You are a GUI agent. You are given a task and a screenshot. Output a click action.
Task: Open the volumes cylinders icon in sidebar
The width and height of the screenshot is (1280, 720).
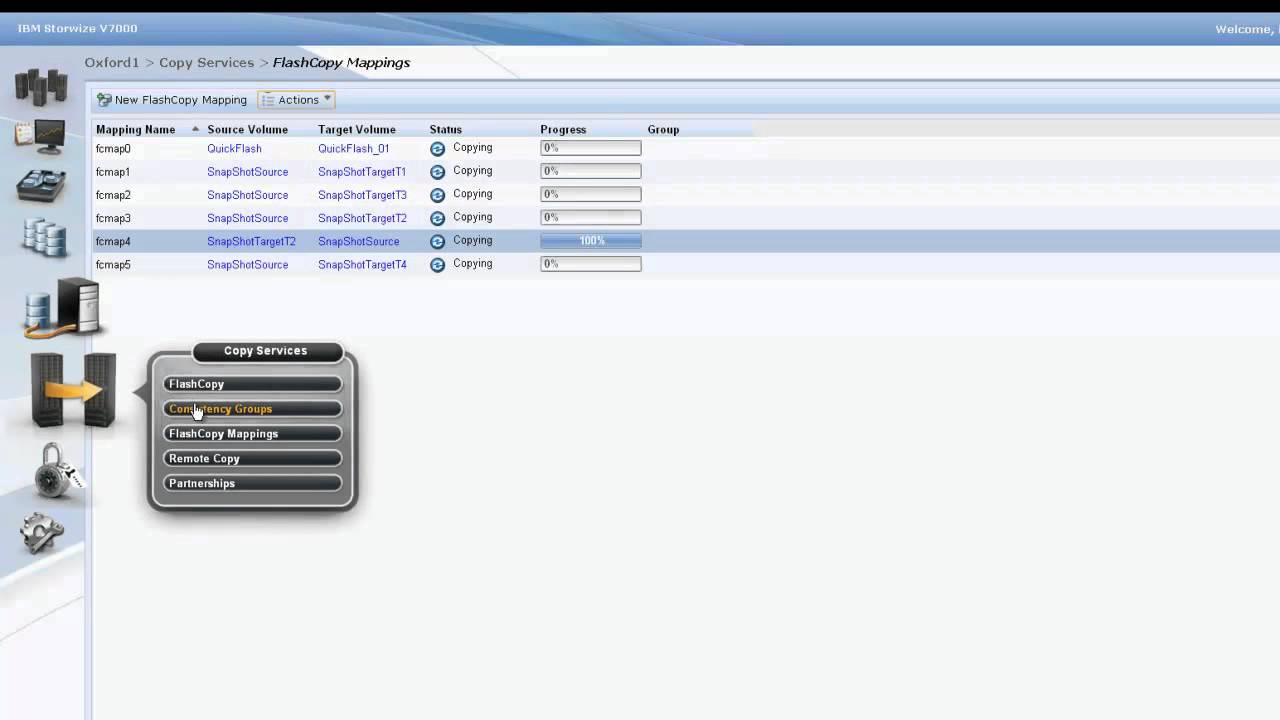(44, 238)
